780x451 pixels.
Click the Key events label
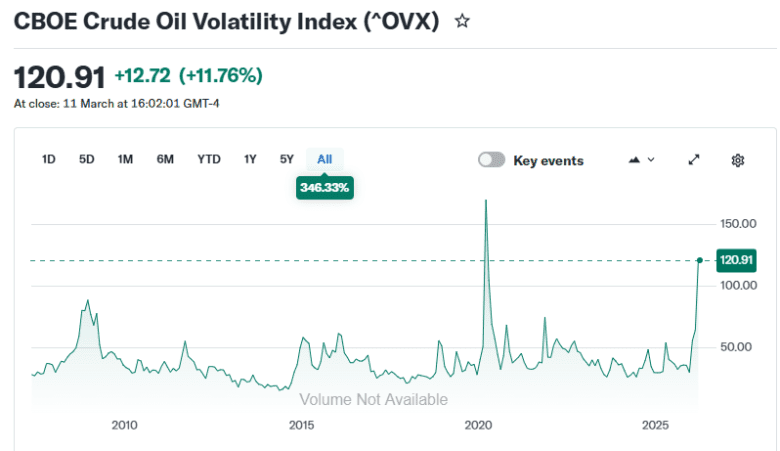(548, 160)
